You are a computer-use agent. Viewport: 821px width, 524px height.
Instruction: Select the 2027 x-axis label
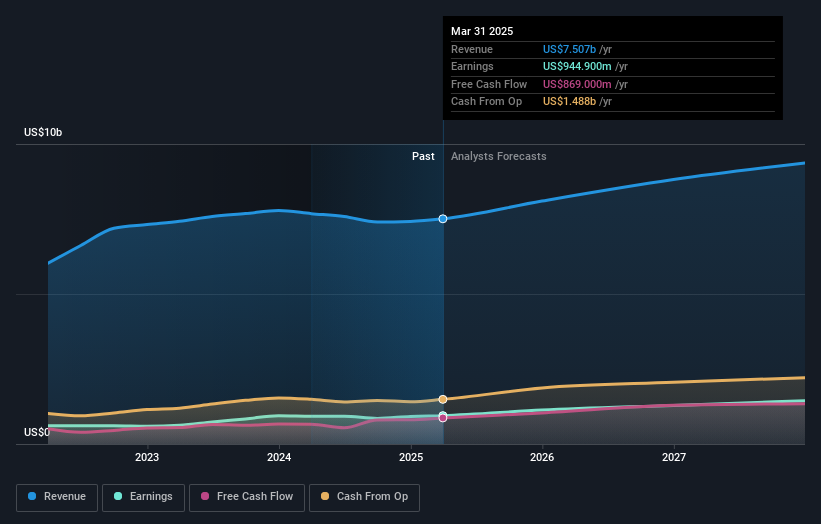(674, 457)
